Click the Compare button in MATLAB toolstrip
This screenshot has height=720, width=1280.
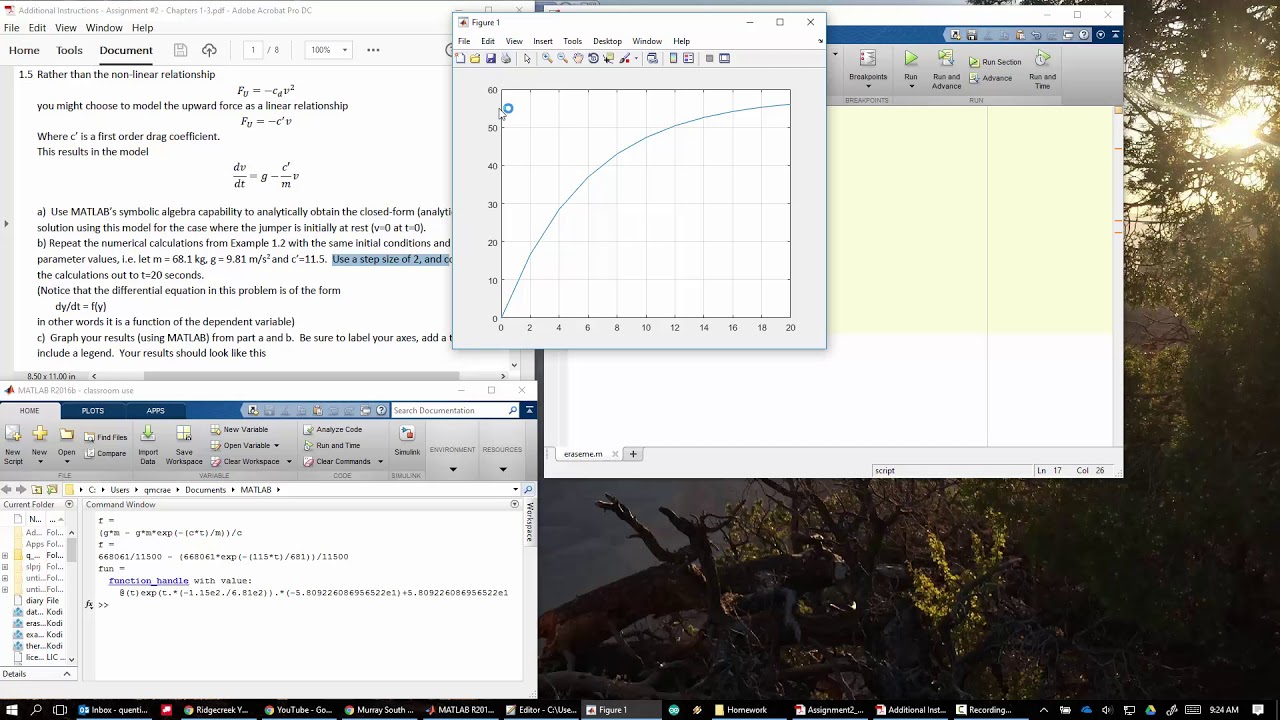105,454
